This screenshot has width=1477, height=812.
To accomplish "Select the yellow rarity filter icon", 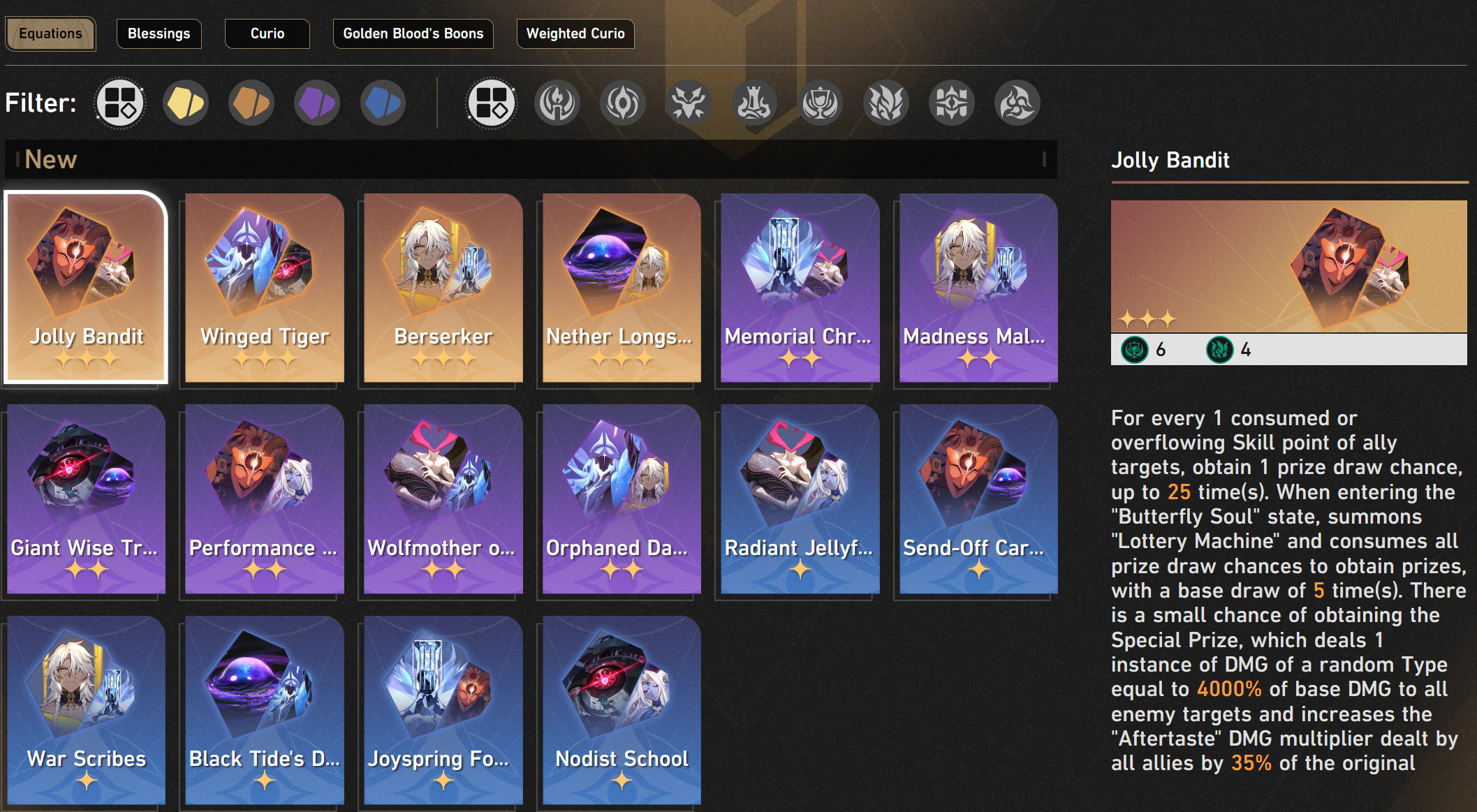I will 185,103.
